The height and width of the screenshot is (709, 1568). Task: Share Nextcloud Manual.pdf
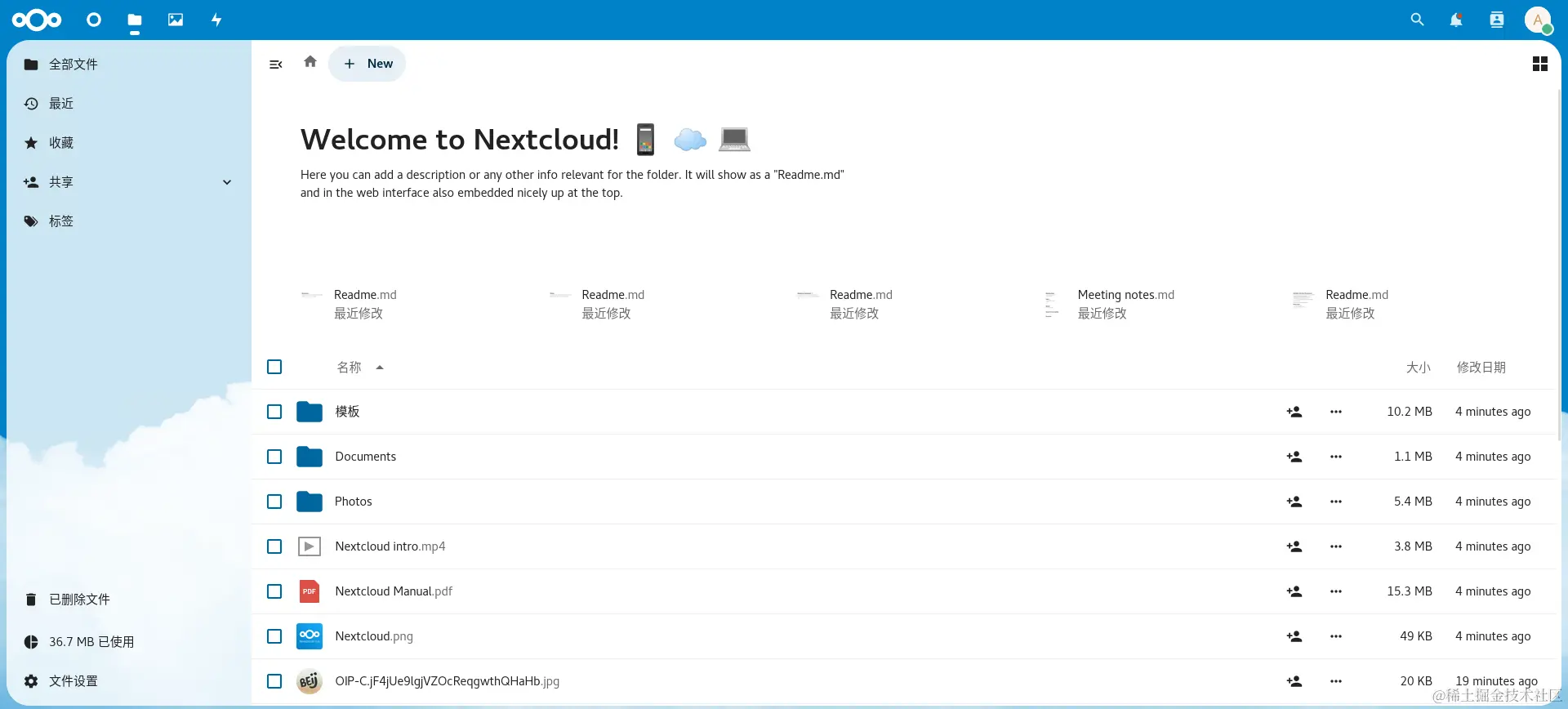point(1294,591)
